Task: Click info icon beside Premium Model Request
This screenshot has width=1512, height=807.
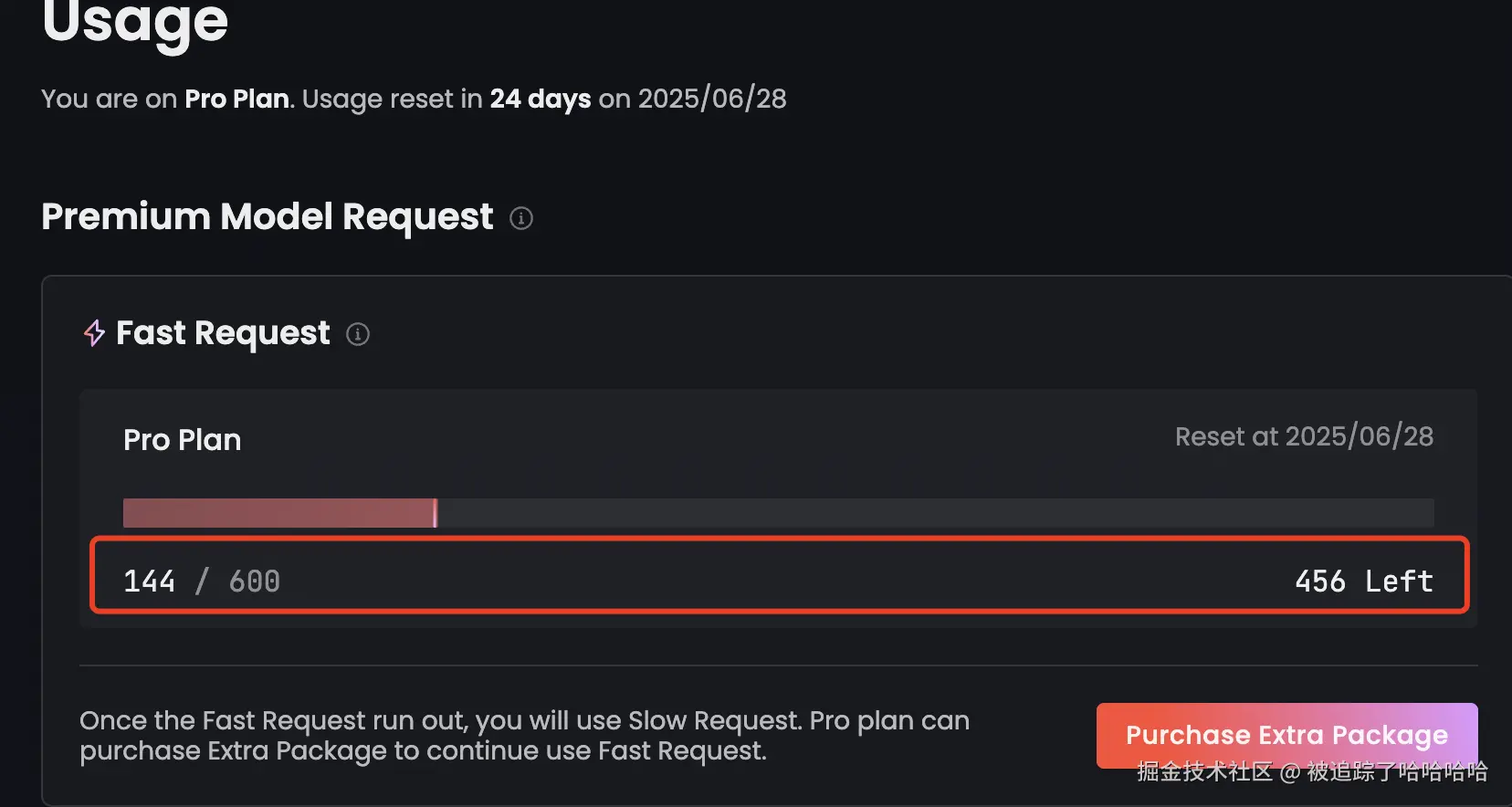Action: coord(521,218)
